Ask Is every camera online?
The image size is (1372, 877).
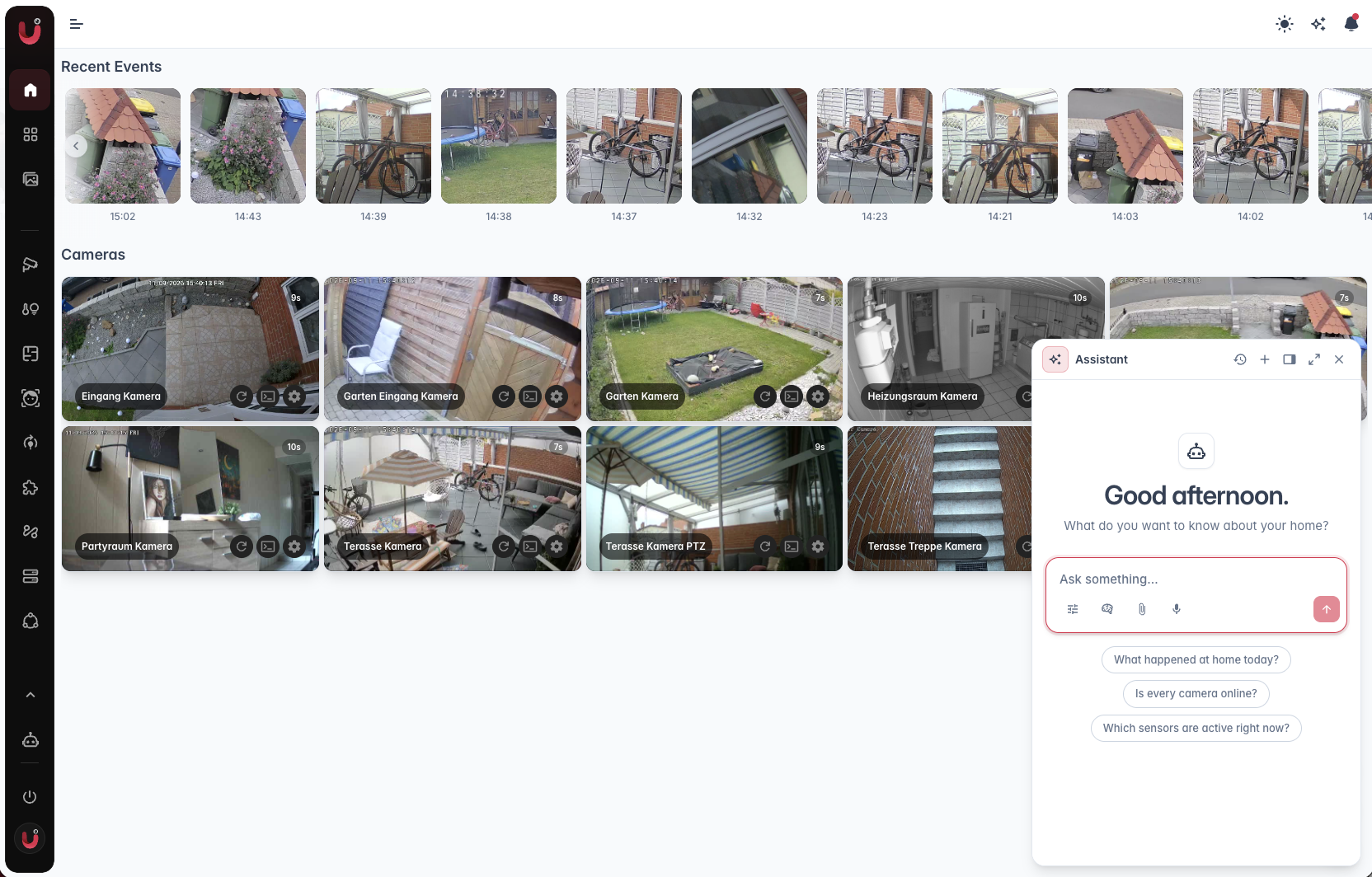click(1196, 694)
